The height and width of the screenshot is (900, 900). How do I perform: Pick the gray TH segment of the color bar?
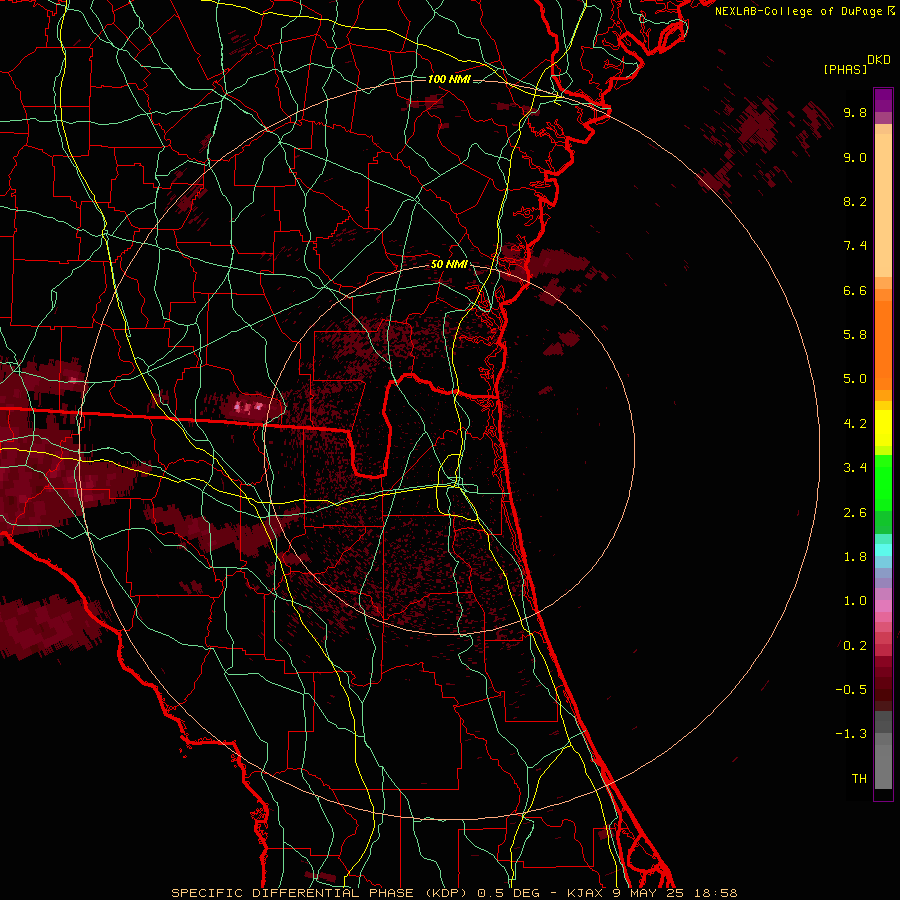[x=883, y=767]
